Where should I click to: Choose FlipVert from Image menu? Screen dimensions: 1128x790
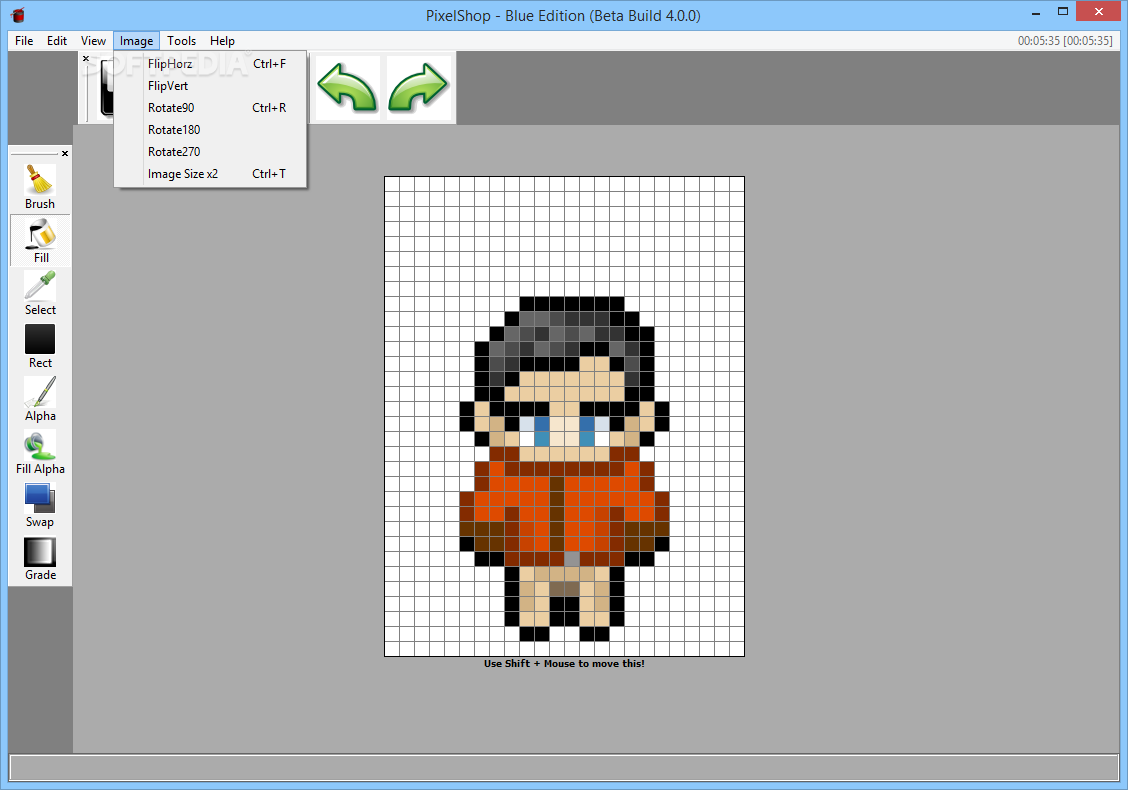[x=210, y=86]
